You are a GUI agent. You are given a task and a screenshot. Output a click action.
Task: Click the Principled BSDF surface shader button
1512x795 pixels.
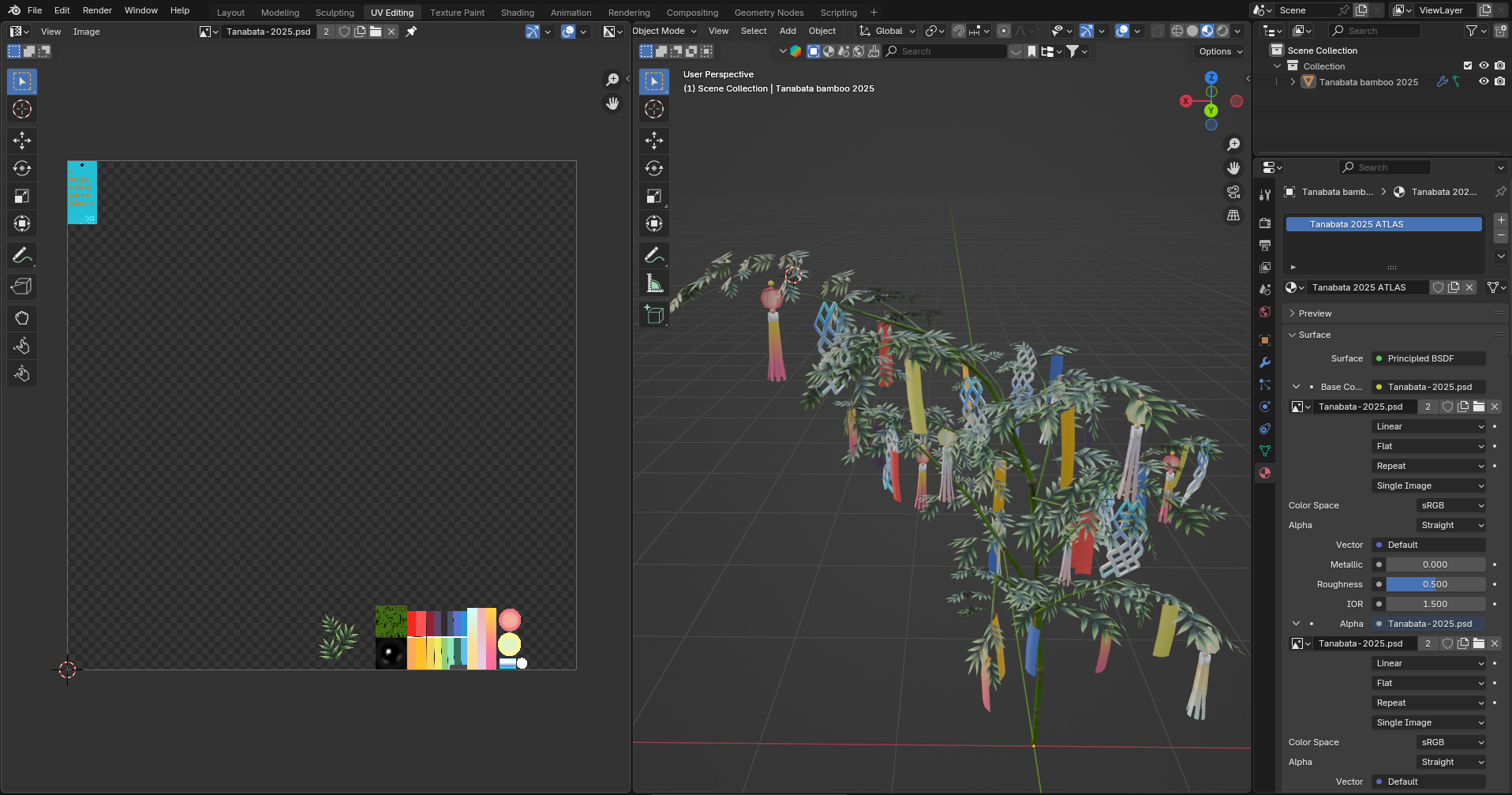(1429, 358)
